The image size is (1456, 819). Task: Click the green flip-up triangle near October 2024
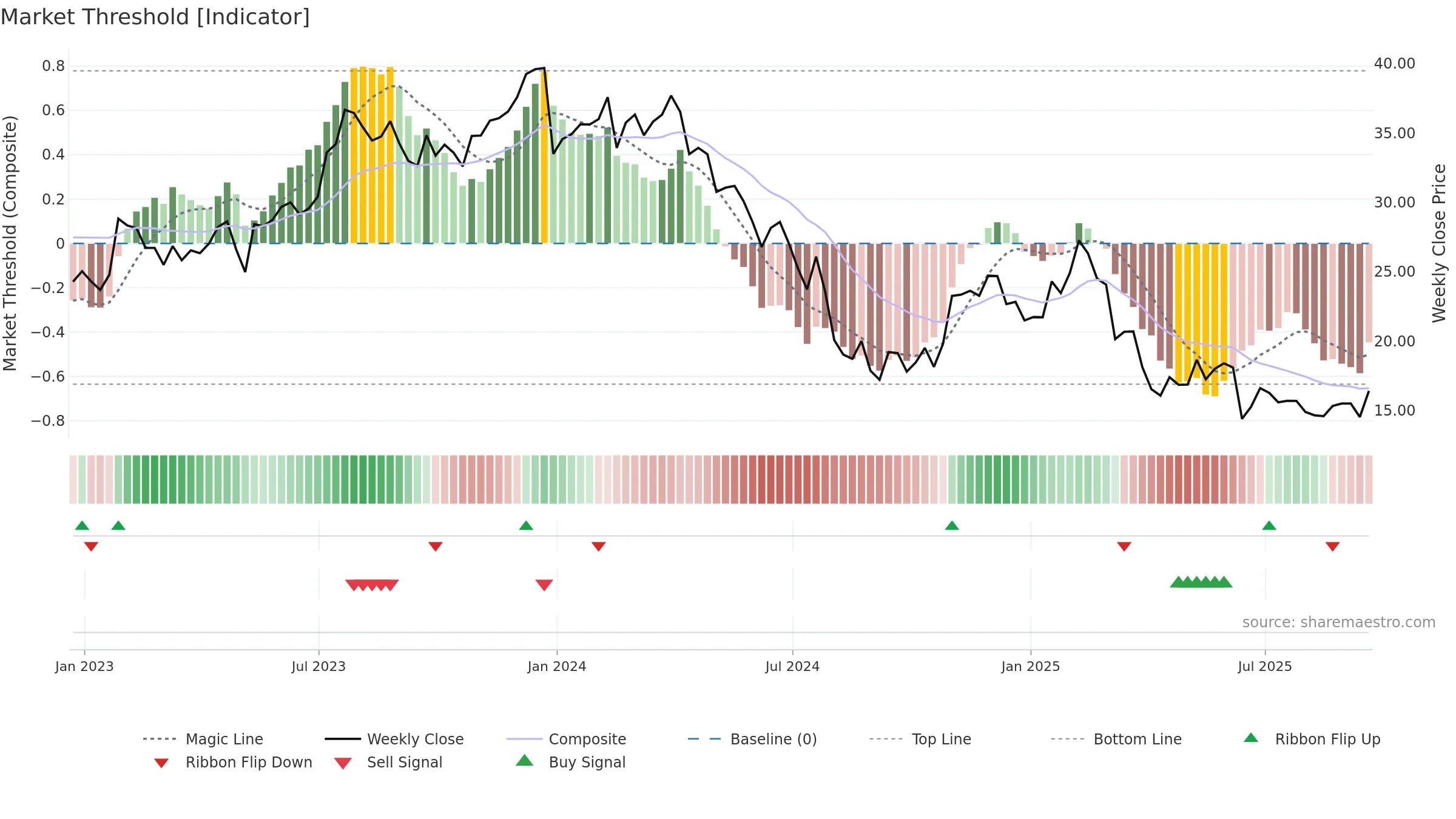pos(952,525)
